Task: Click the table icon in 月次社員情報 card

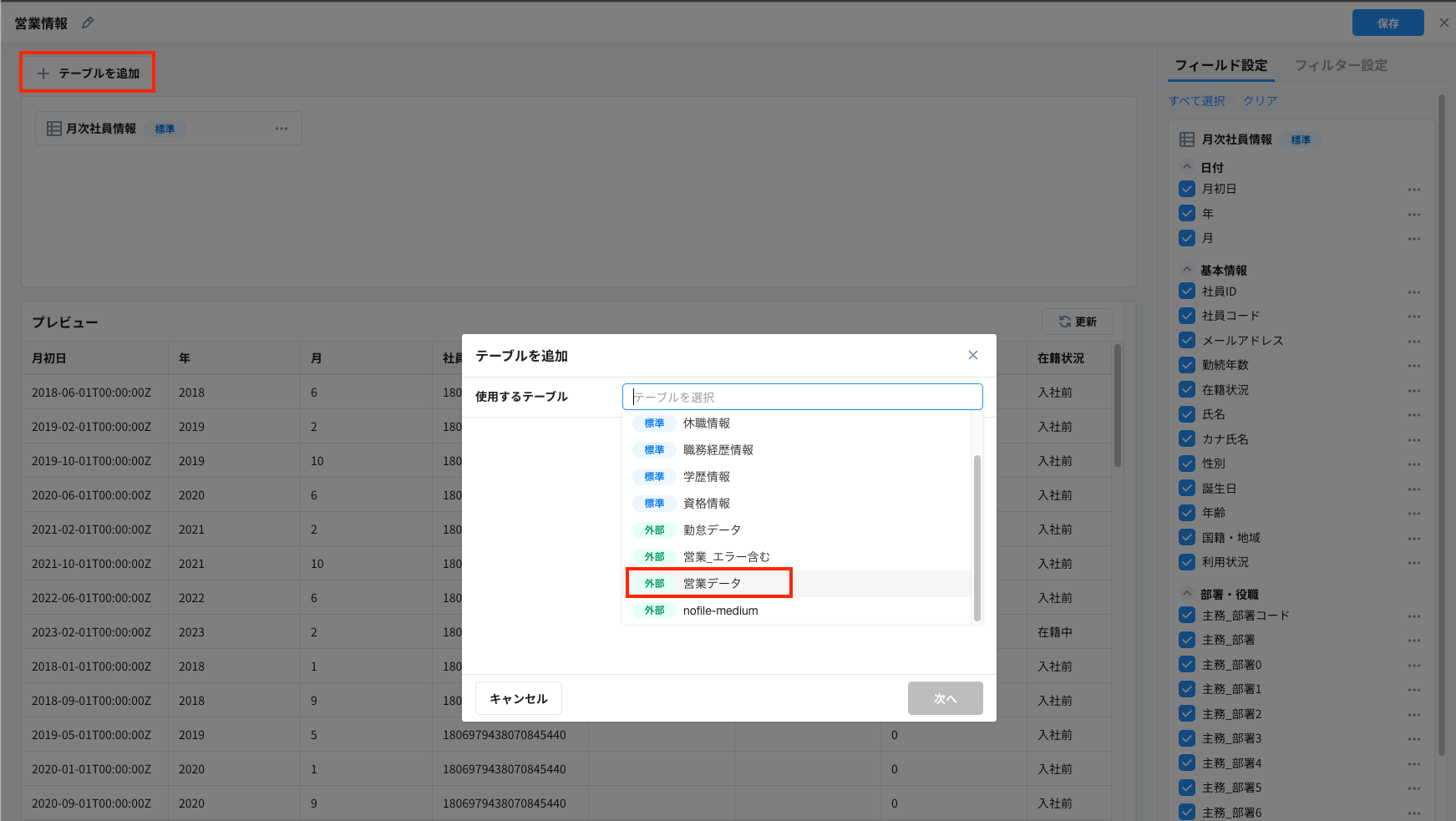Action: pos(54,129)
